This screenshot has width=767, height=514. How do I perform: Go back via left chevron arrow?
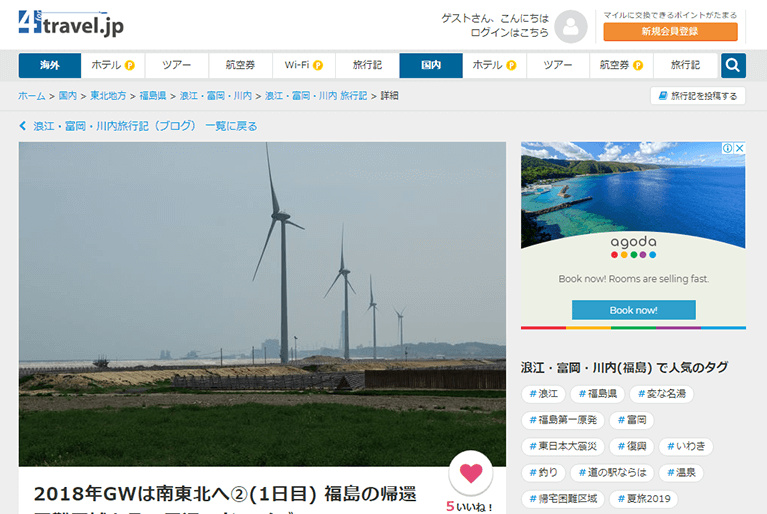tap(23, 126)
